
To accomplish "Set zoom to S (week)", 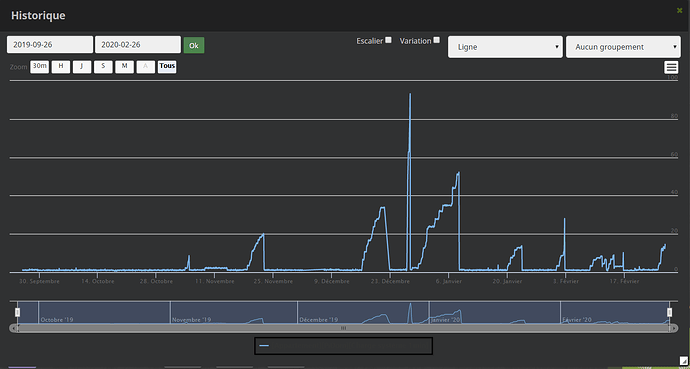I will click(103, 66).
